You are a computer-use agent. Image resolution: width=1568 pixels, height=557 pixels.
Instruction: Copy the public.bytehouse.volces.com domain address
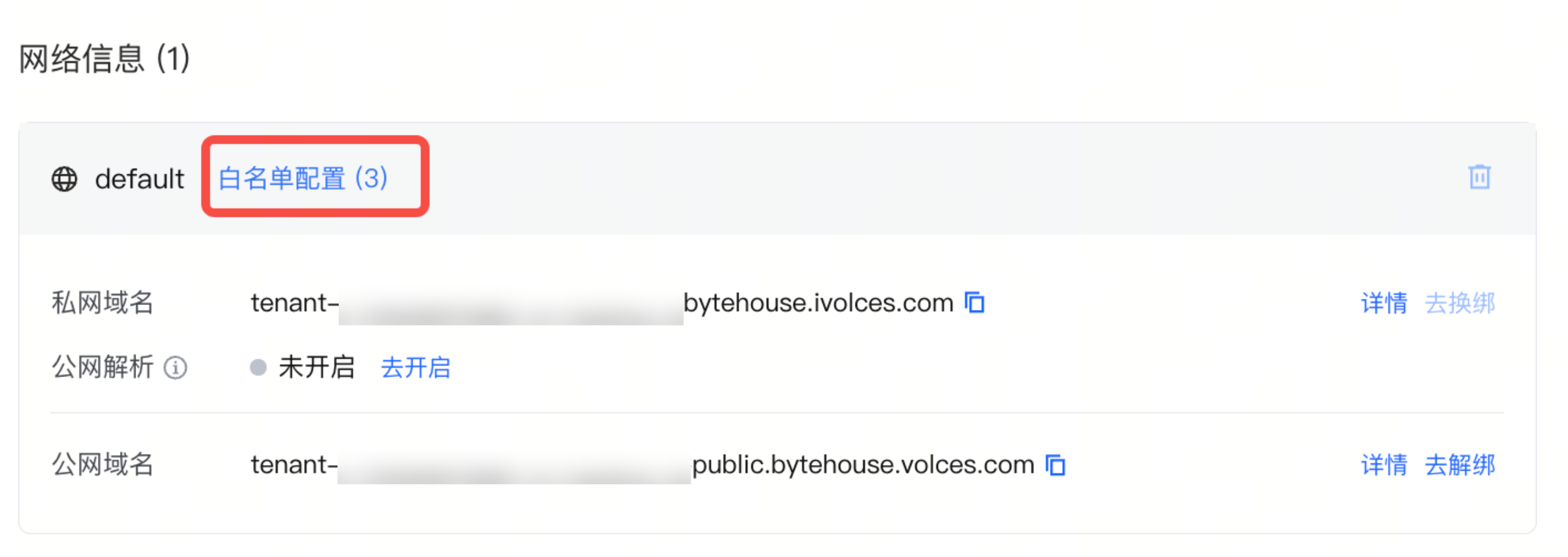click(x=1055, y=465)
